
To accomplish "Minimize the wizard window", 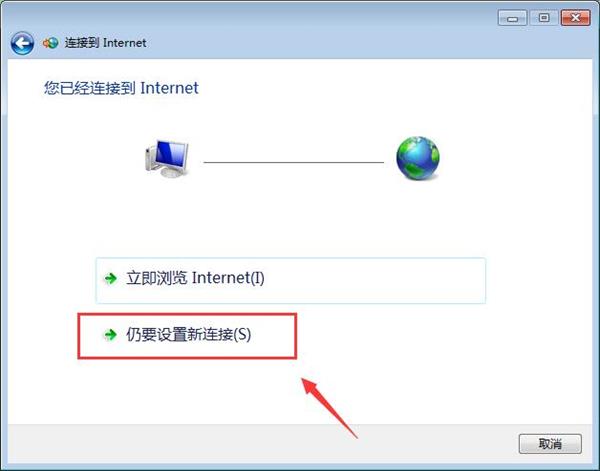I will pyautogui.click(x=512, y=18).
